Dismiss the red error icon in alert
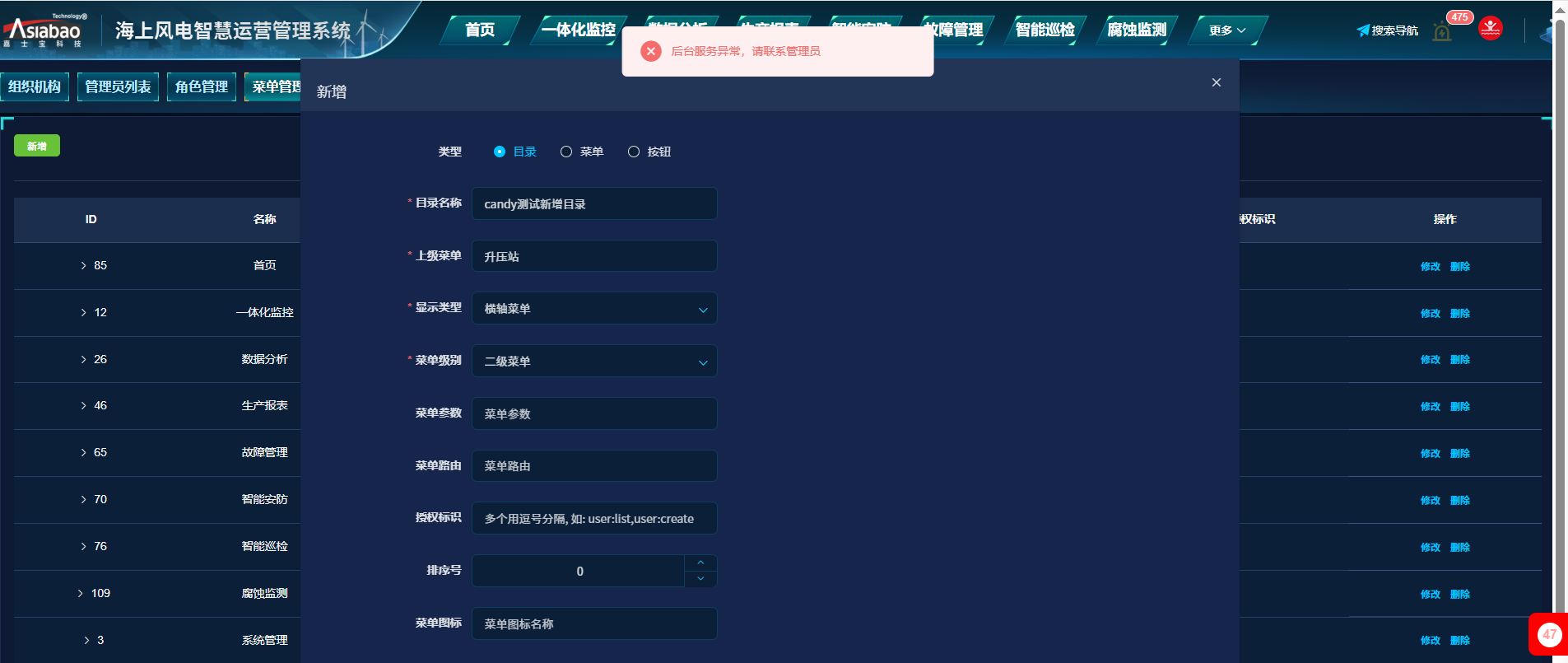 (650, 51)
